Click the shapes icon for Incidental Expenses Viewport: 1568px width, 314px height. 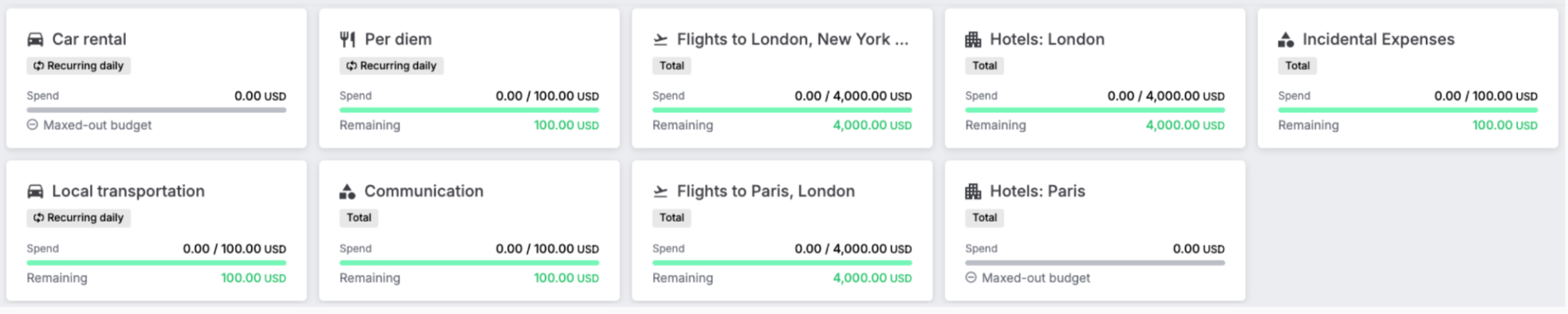(1286, 39)
